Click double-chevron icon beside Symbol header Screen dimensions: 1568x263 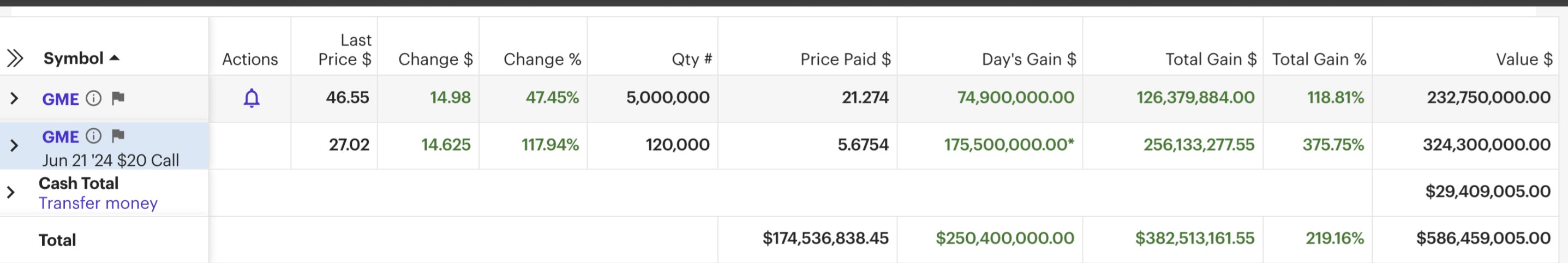(x=15, y=58)
